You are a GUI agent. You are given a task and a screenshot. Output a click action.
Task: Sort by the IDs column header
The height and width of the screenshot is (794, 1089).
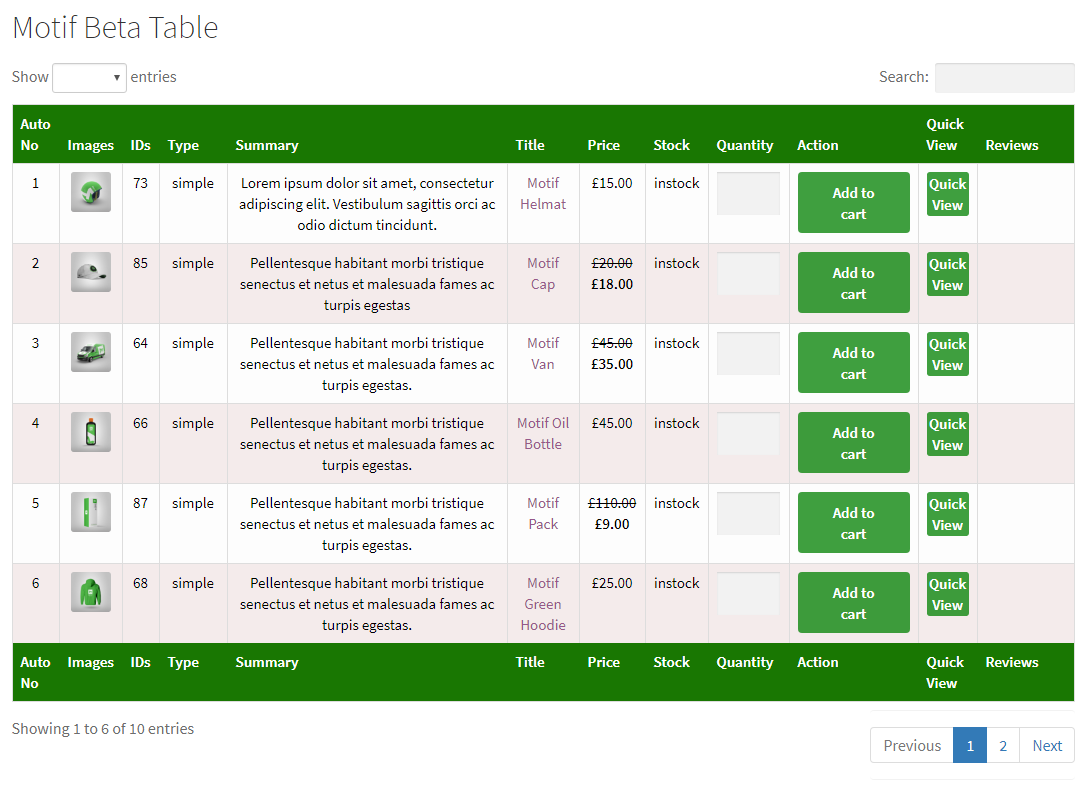140,145
